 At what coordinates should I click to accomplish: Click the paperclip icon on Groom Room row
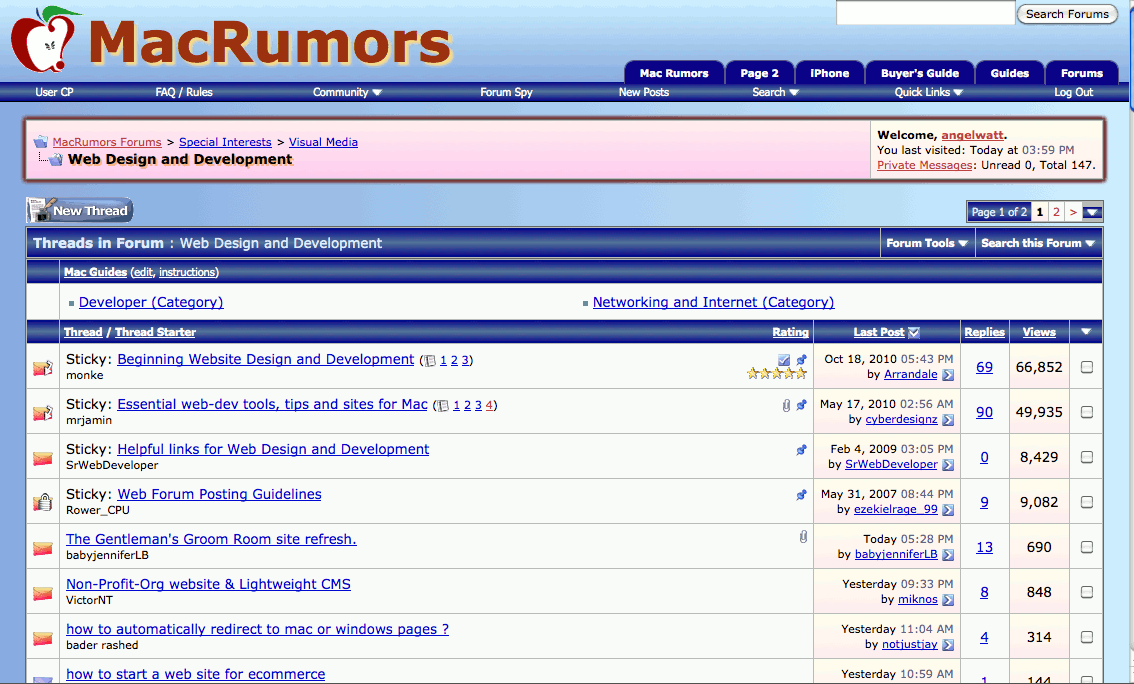tap(803, 536)
